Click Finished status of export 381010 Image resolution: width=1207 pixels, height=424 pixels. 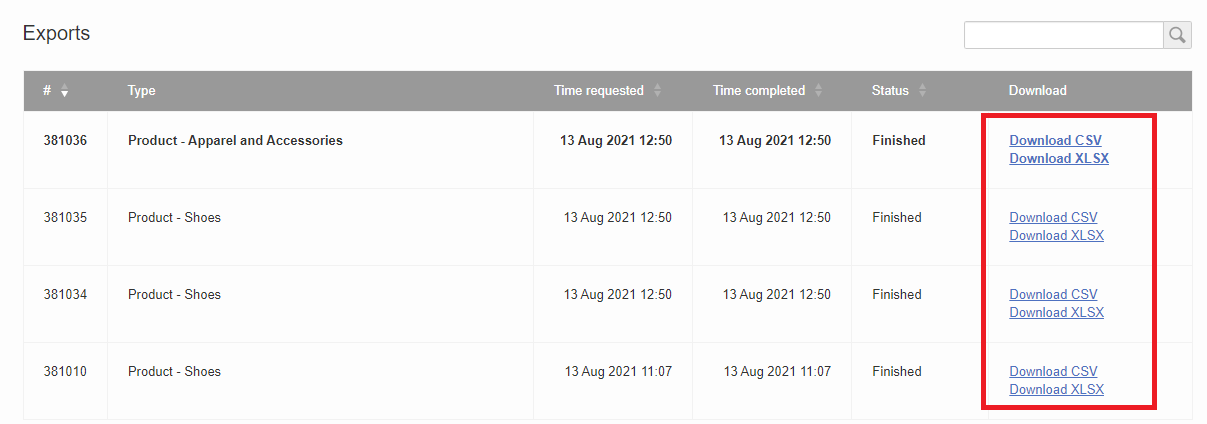[897, 372]
